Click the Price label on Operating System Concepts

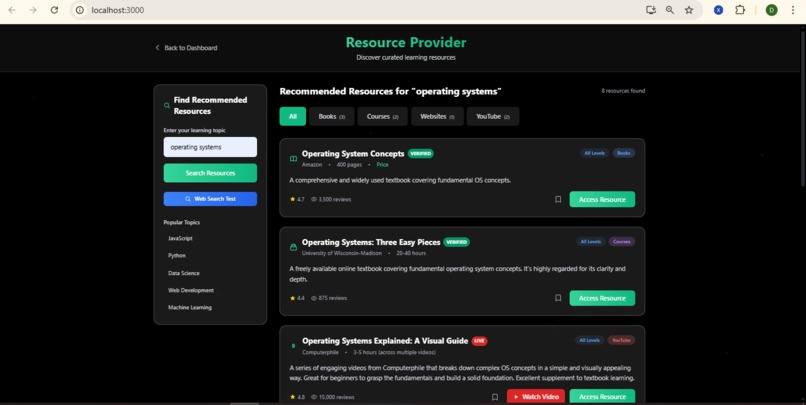point(382,164)
